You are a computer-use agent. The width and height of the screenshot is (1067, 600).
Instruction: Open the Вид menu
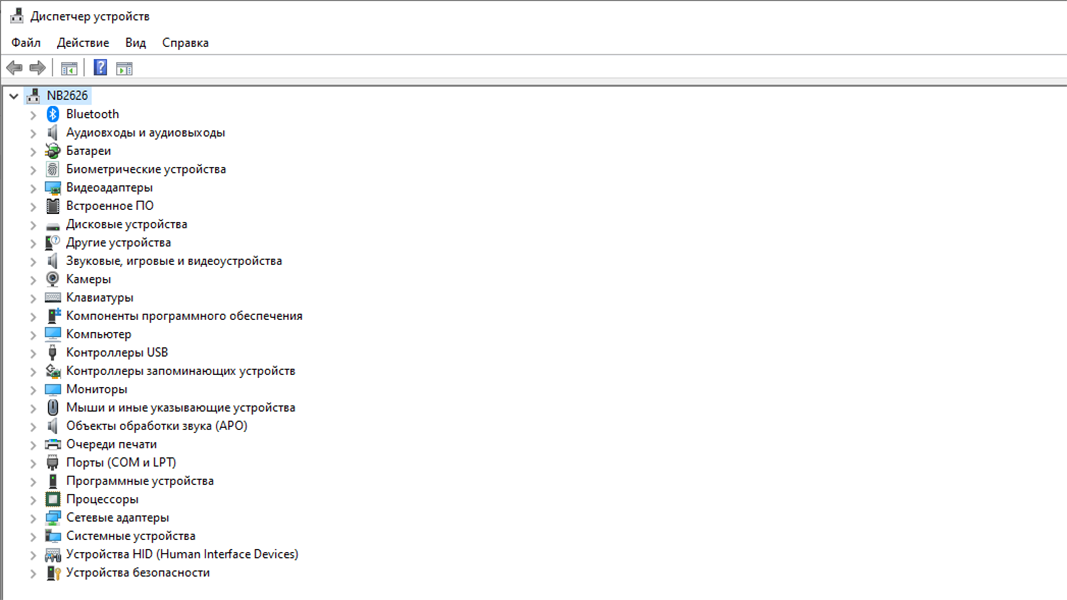point(136,43)
